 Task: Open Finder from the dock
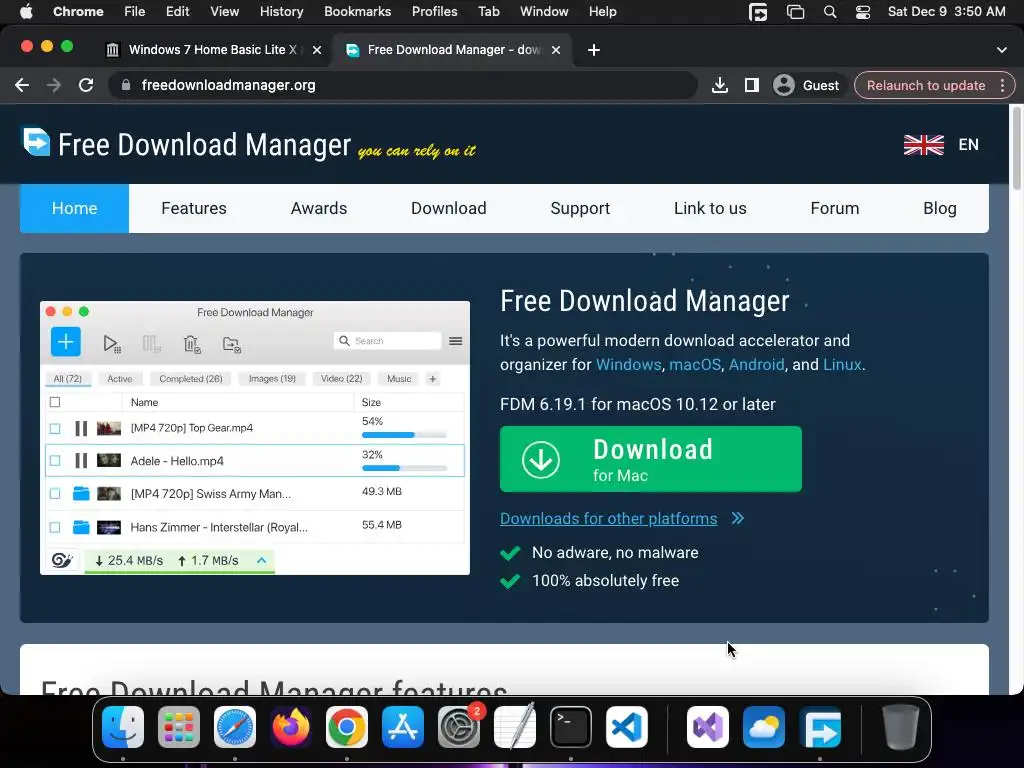123,727
